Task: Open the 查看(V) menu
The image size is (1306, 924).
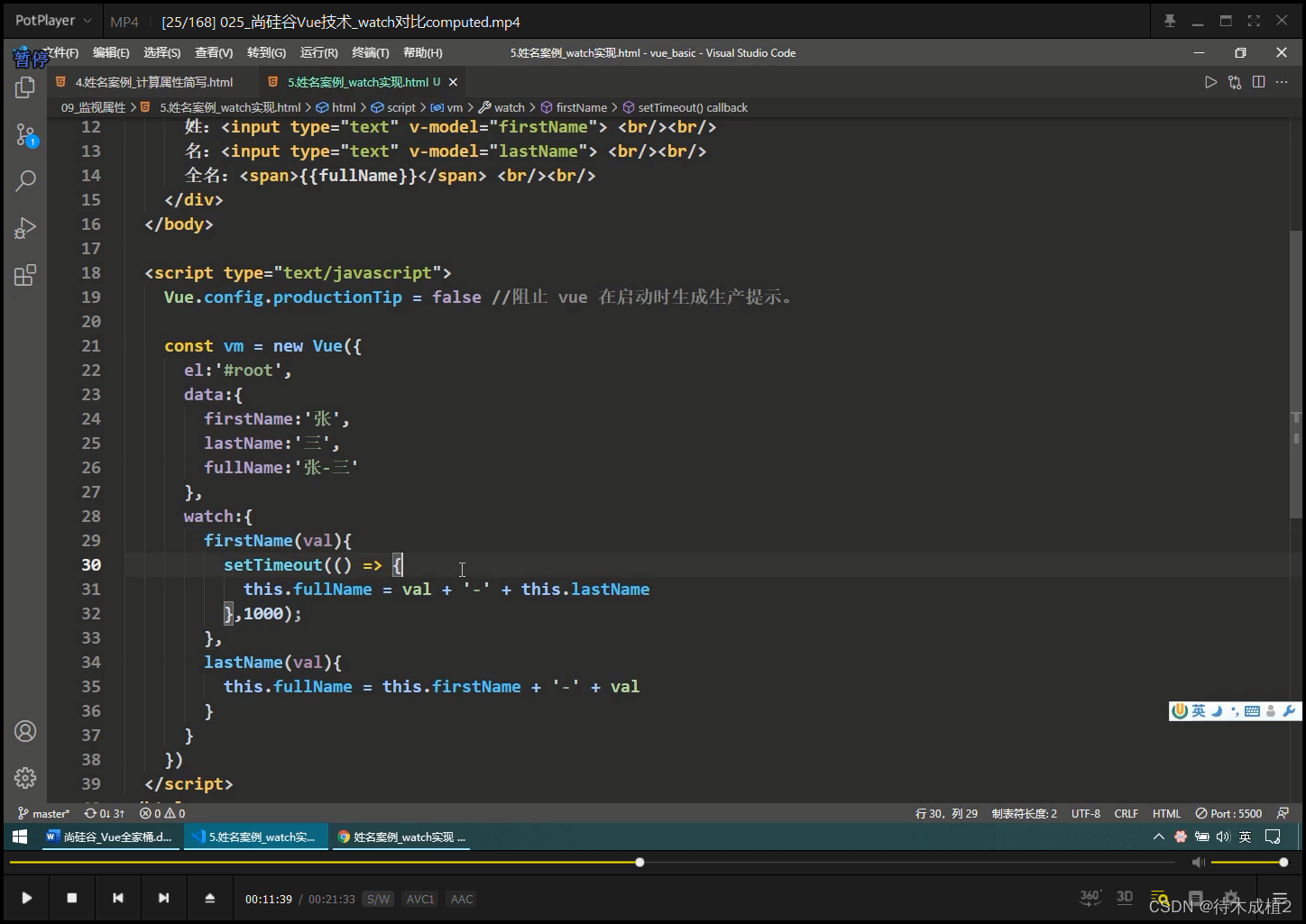Action: [x=214, y=53]
